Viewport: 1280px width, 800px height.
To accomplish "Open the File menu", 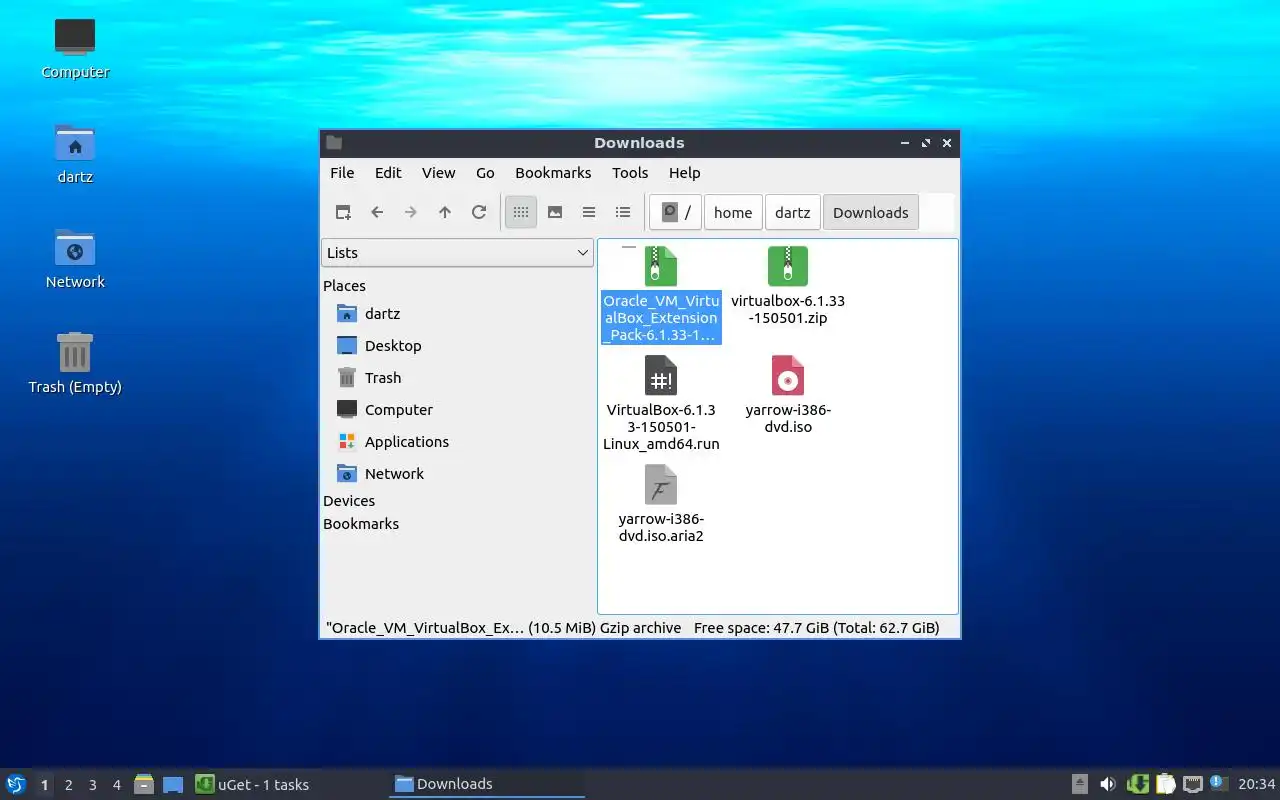I will 342,173.
